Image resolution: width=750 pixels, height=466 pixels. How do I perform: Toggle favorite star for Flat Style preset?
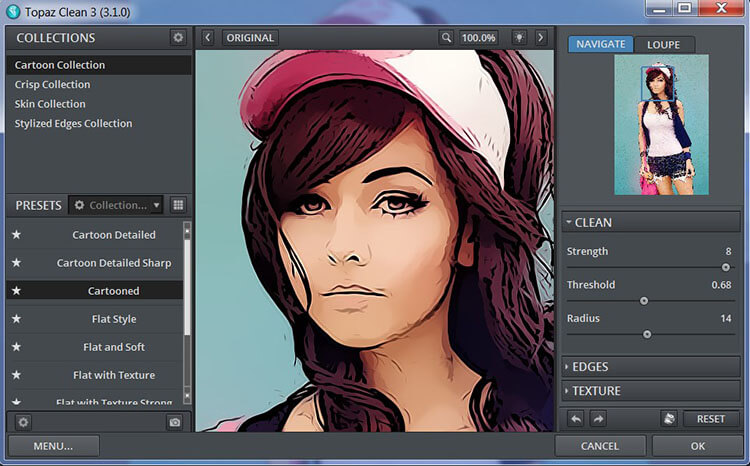pyautogui.click(x=16, y=319)
